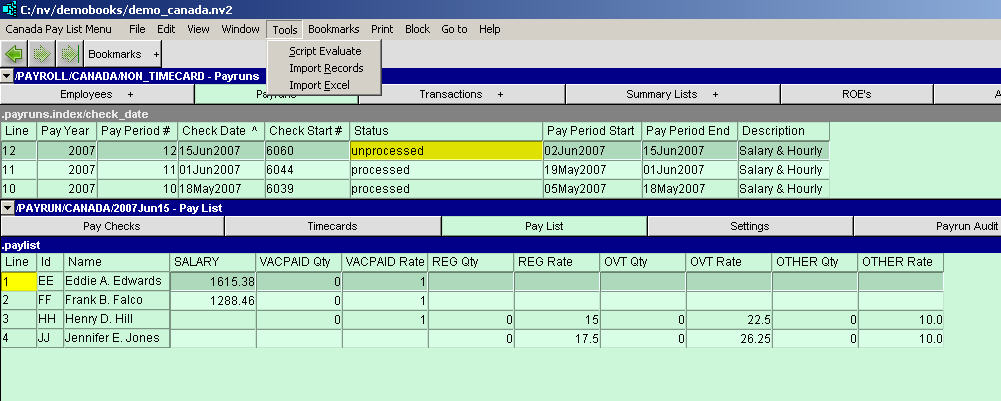Select the yellow unprocessed status cell
Image resolution: width=1001 pixels, height=401 pixels.
pos(445,151)
